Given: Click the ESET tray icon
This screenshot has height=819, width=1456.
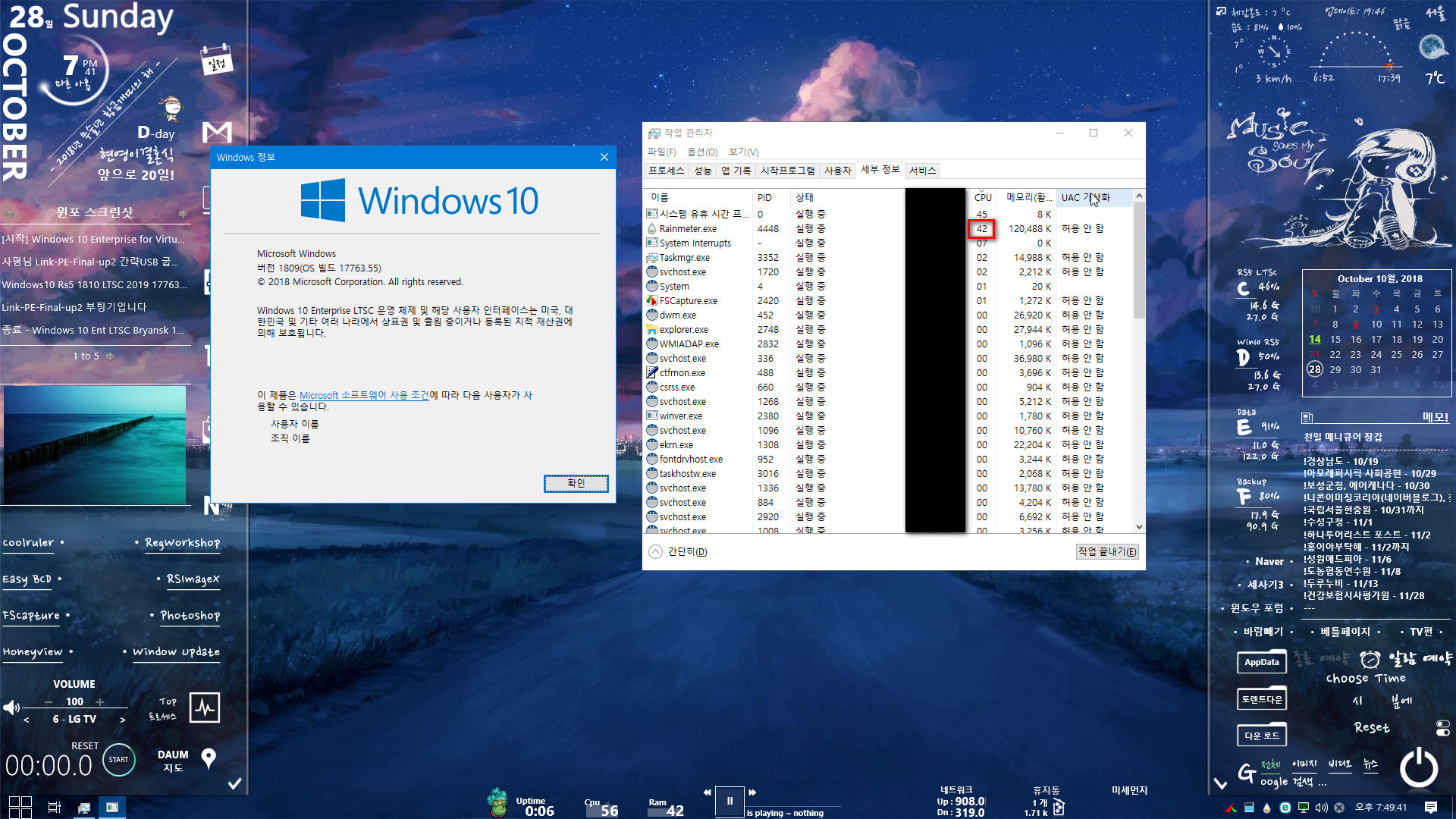Looking at the screenshot, I should [1285, 808].
